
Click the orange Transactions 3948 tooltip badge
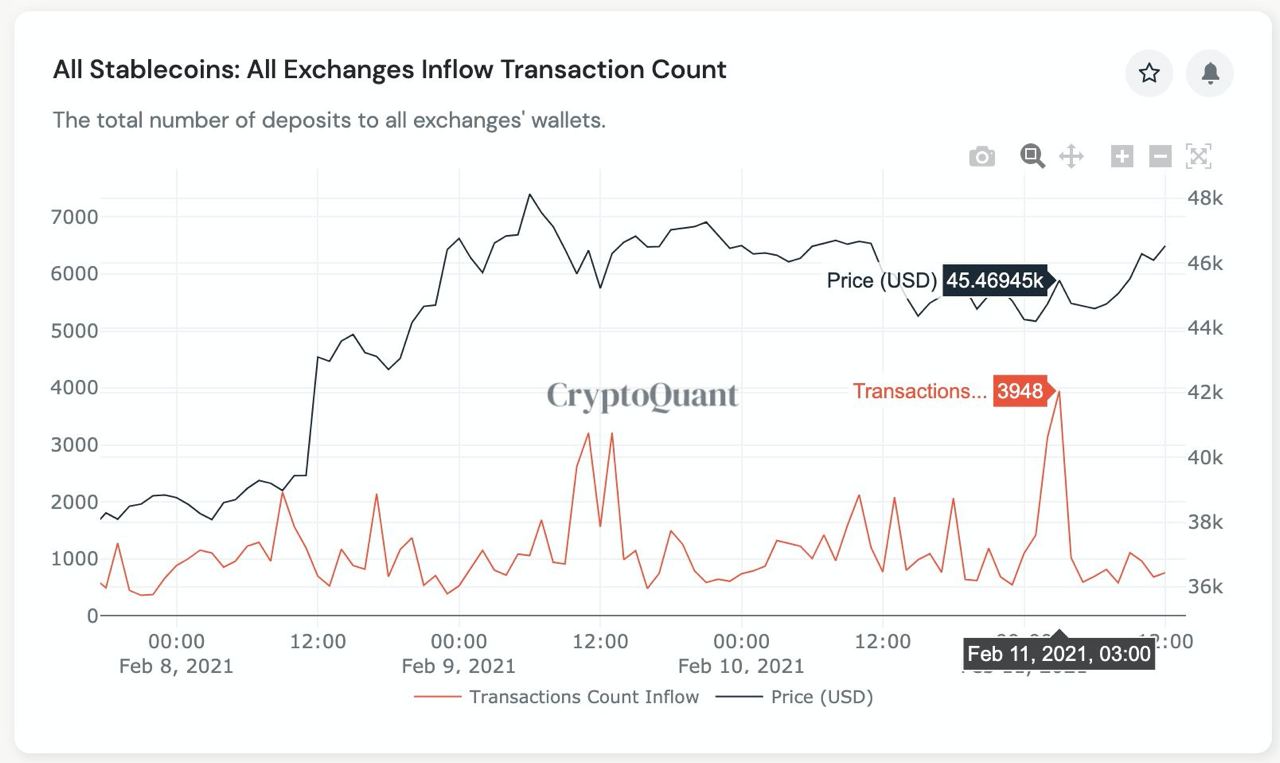point(1020,391)
